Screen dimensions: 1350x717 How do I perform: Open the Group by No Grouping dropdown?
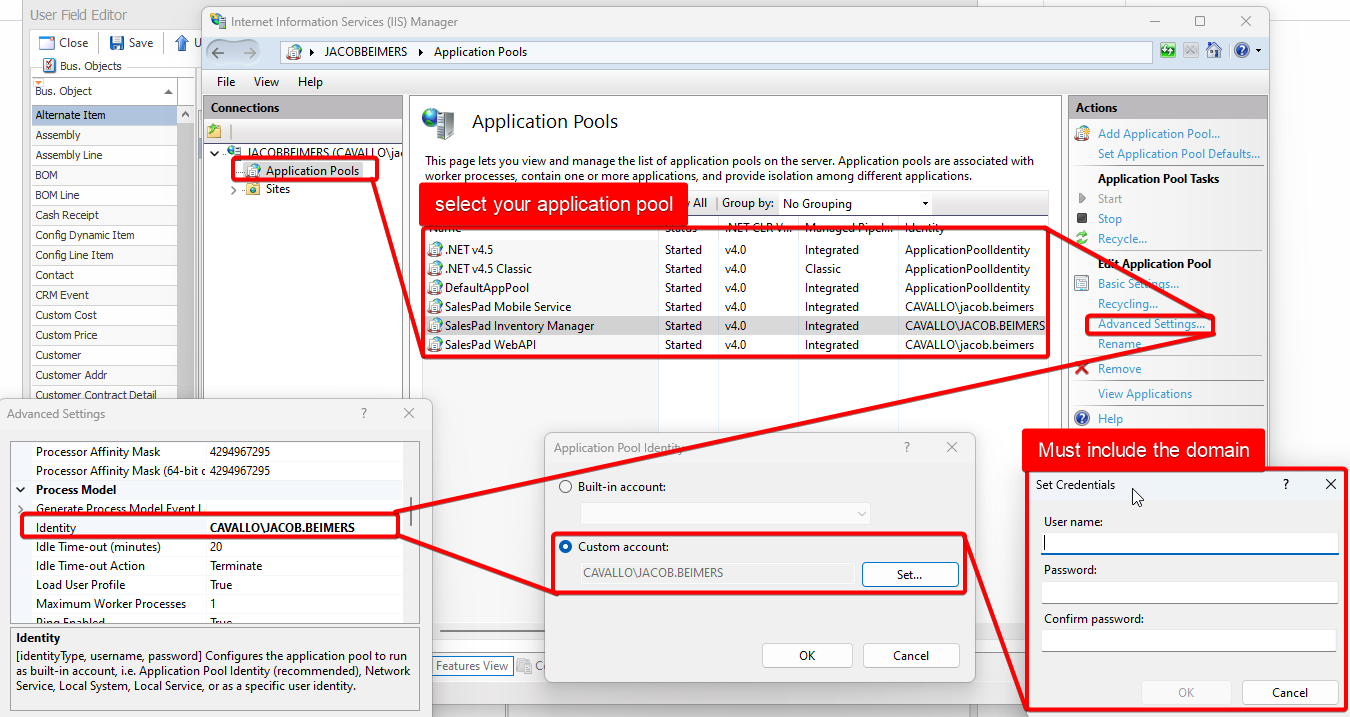854,203
